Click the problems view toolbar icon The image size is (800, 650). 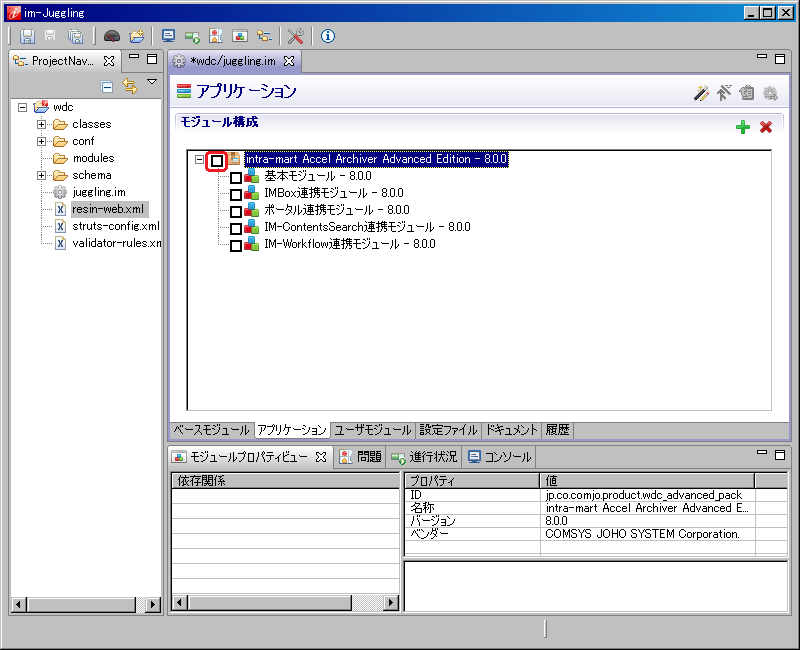(x=216, y=36)
